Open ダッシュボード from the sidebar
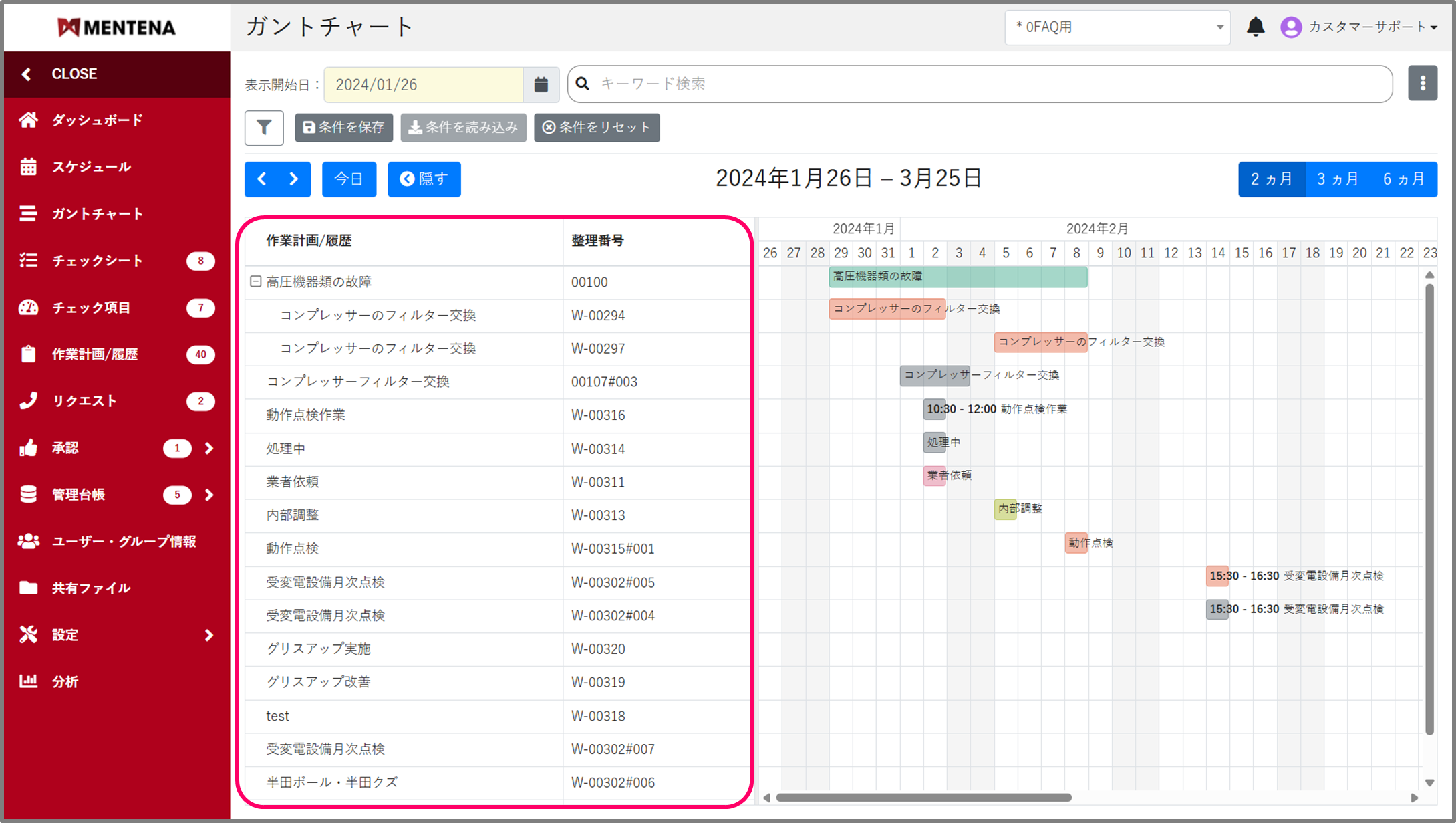1456x823 pixels. [97, 120]
